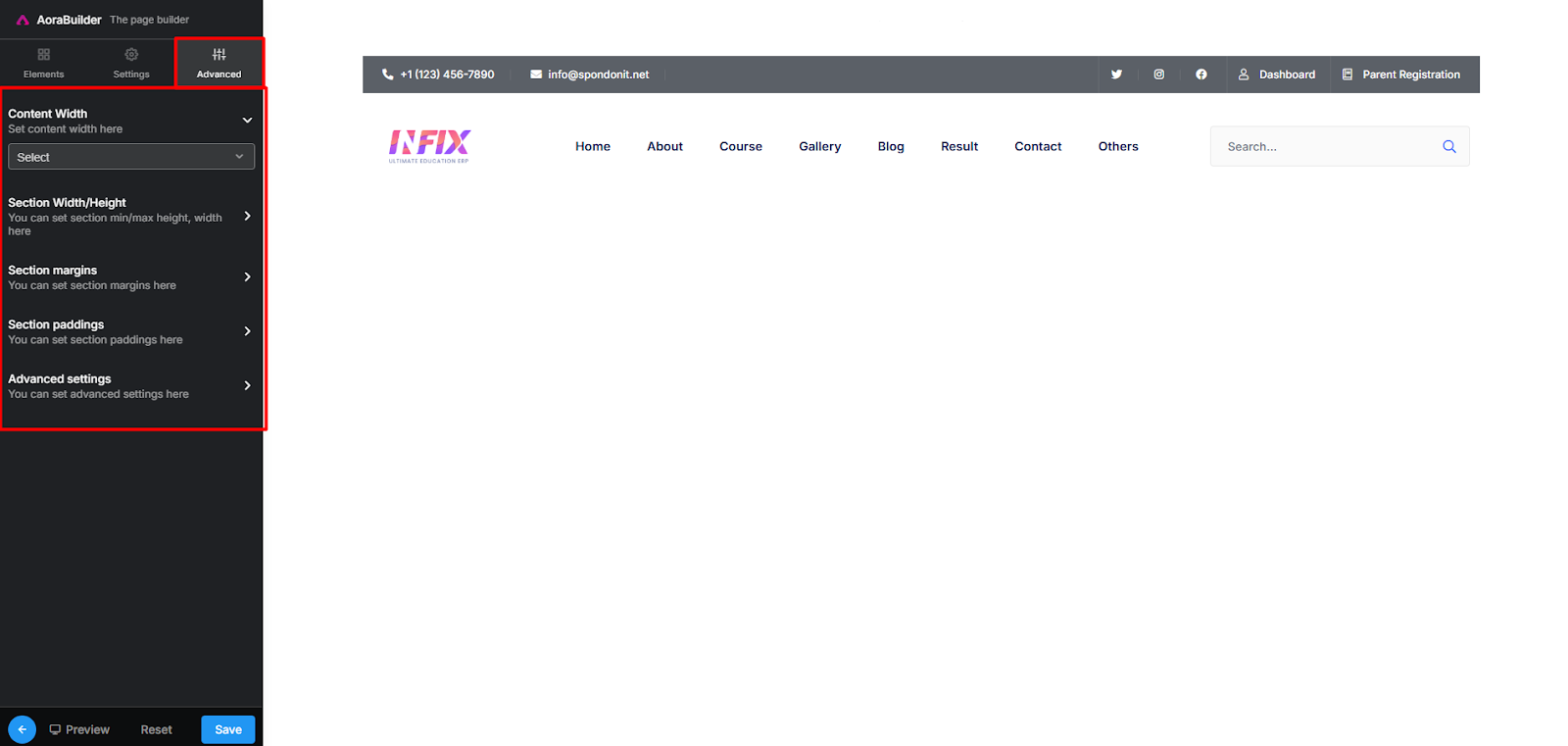The height and width of the screenshot is (746, 1568).
Task: Click the AoraBuilder logo icon
Action: (x=23, y=20)
